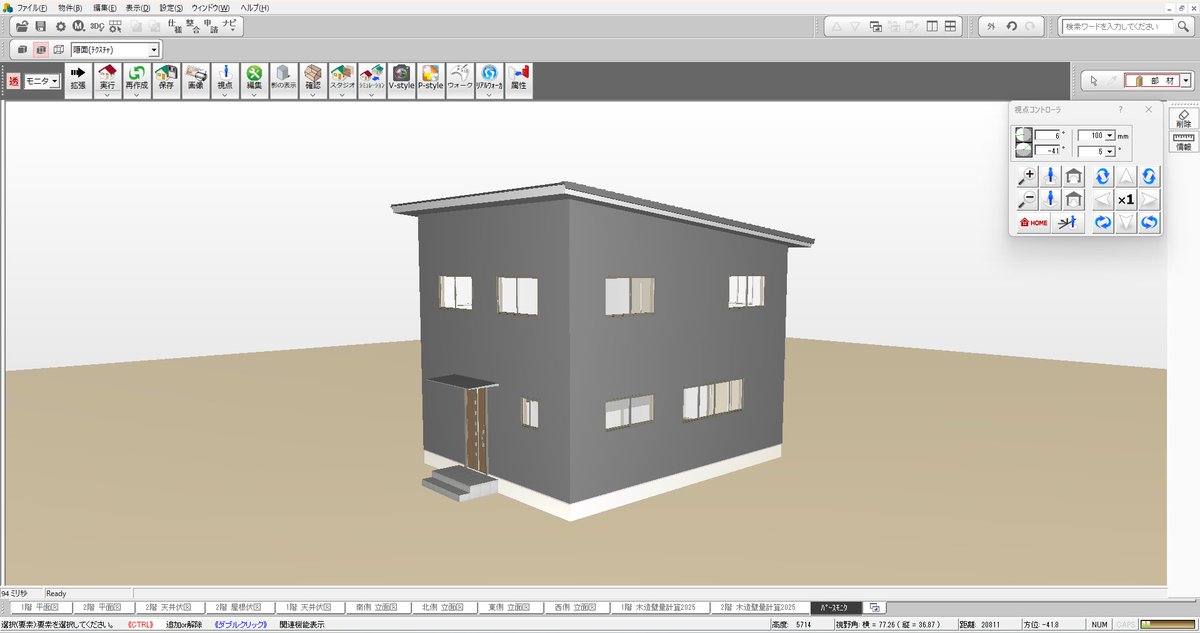Screen dimensions: 1200x633
Task: Open リアルウォーカー tool
Action: click(x=489, y=78)
